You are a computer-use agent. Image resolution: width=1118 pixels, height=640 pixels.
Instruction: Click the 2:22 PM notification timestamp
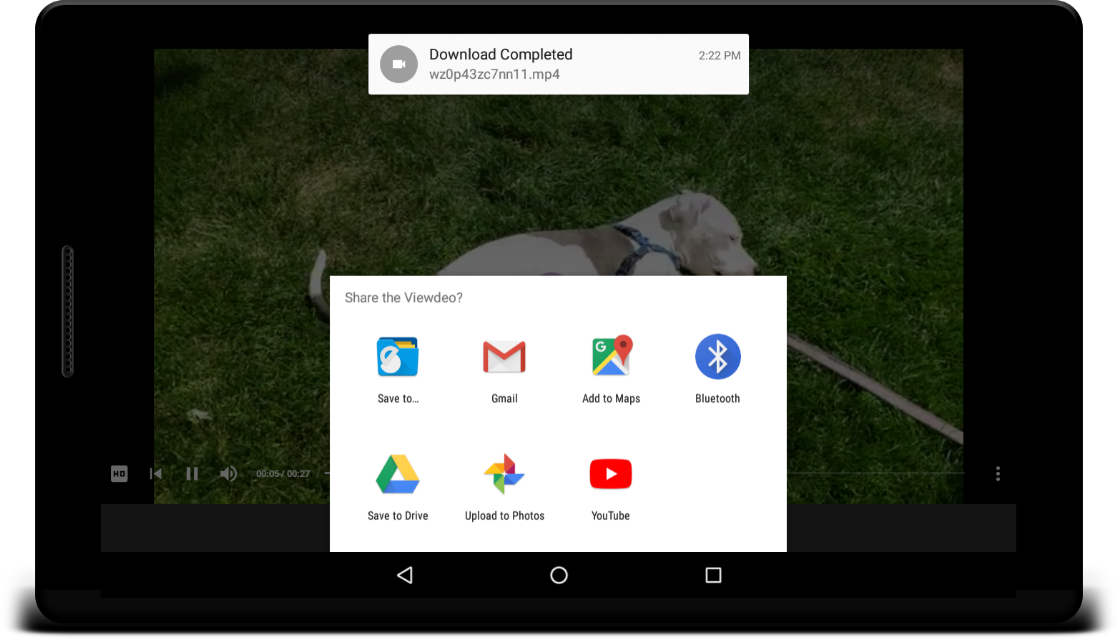tap(719, 56)
